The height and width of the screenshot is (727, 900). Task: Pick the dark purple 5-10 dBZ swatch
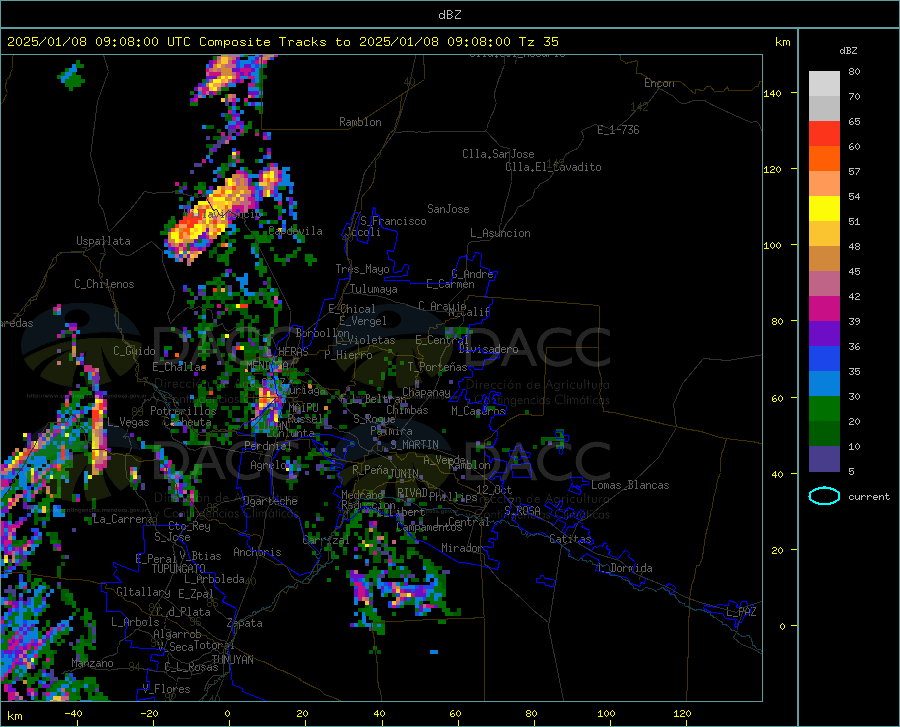click(824, 458)
